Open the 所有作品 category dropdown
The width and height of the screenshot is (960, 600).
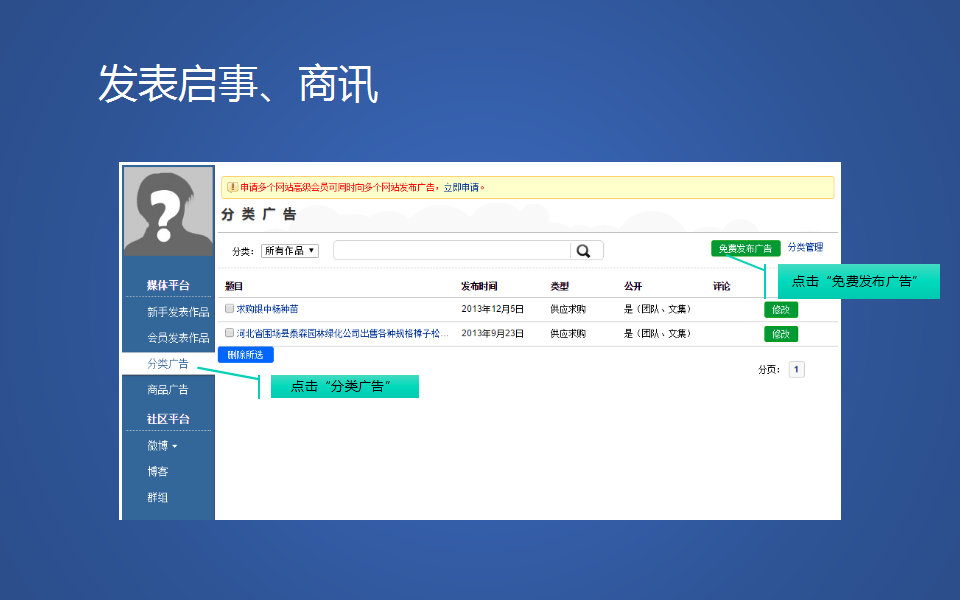[290, 250]
